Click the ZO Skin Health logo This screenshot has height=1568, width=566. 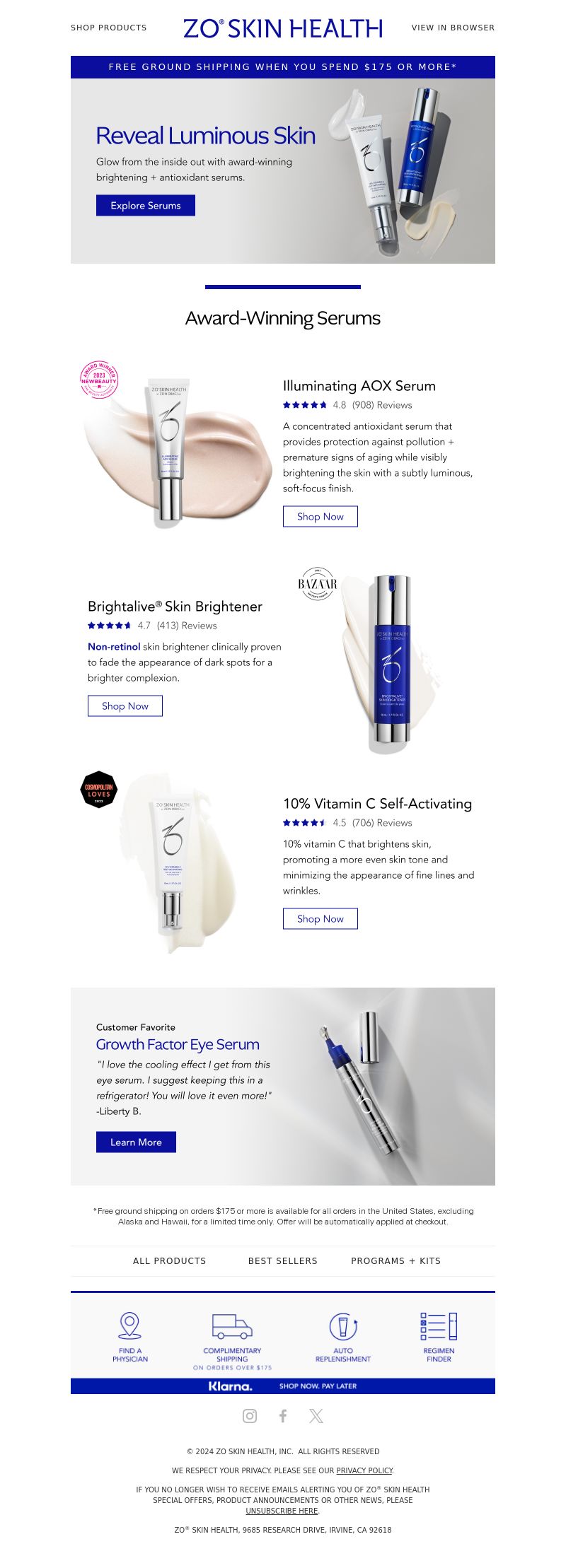pyautogui.click(x=283, y=28)
